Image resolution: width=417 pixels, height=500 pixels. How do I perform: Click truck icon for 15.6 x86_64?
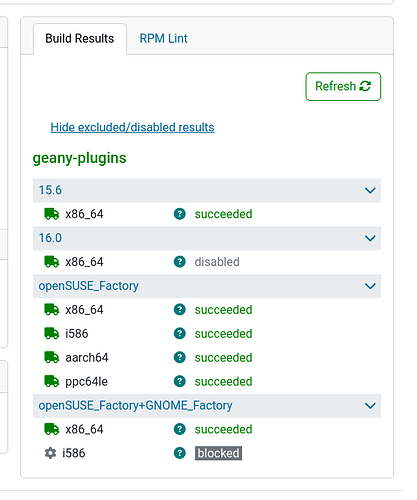[x=52, y=214]
